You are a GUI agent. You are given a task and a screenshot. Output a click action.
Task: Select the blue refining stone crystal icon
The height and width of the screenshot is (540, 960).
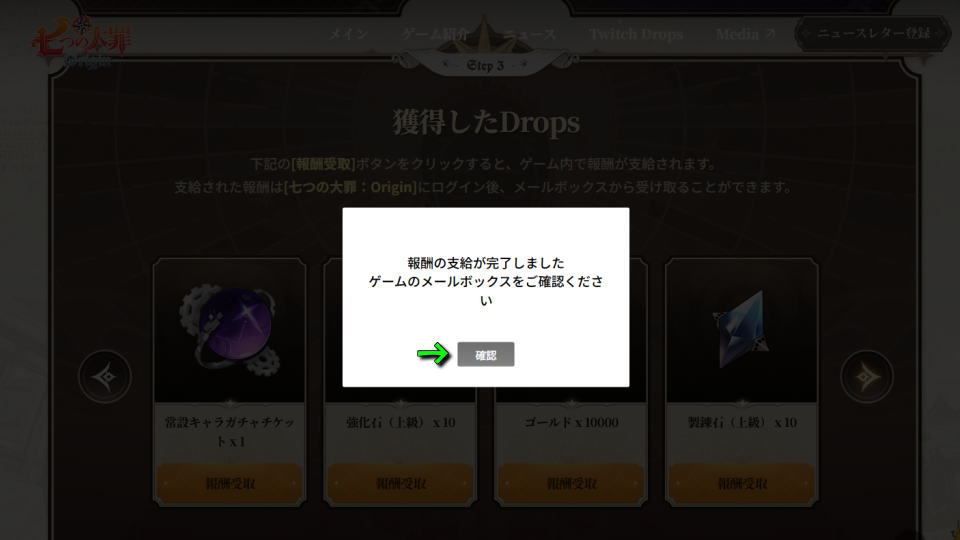741,329
